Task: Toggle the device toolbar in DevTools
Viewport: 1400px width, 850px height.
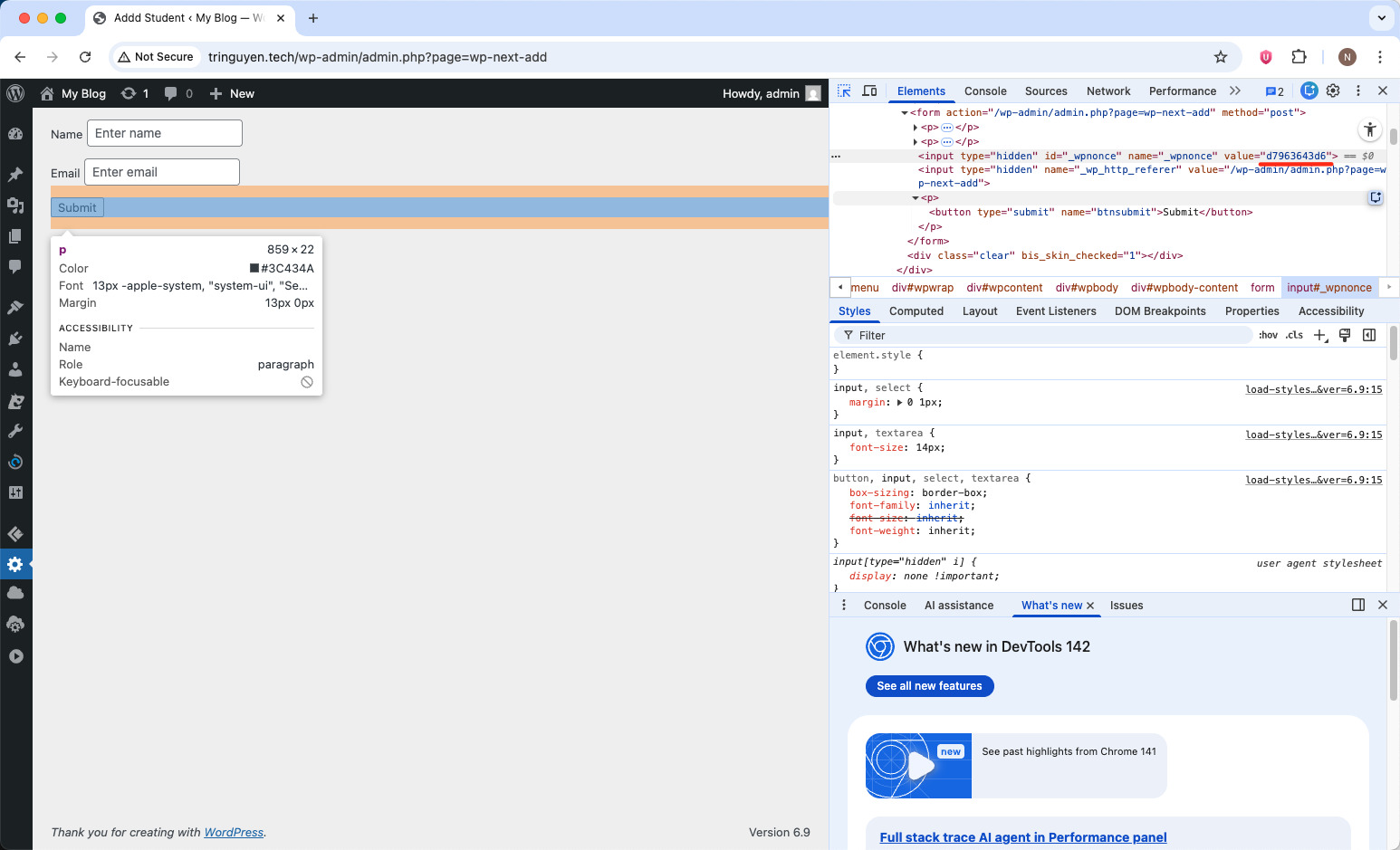Action: pos(869,91)
